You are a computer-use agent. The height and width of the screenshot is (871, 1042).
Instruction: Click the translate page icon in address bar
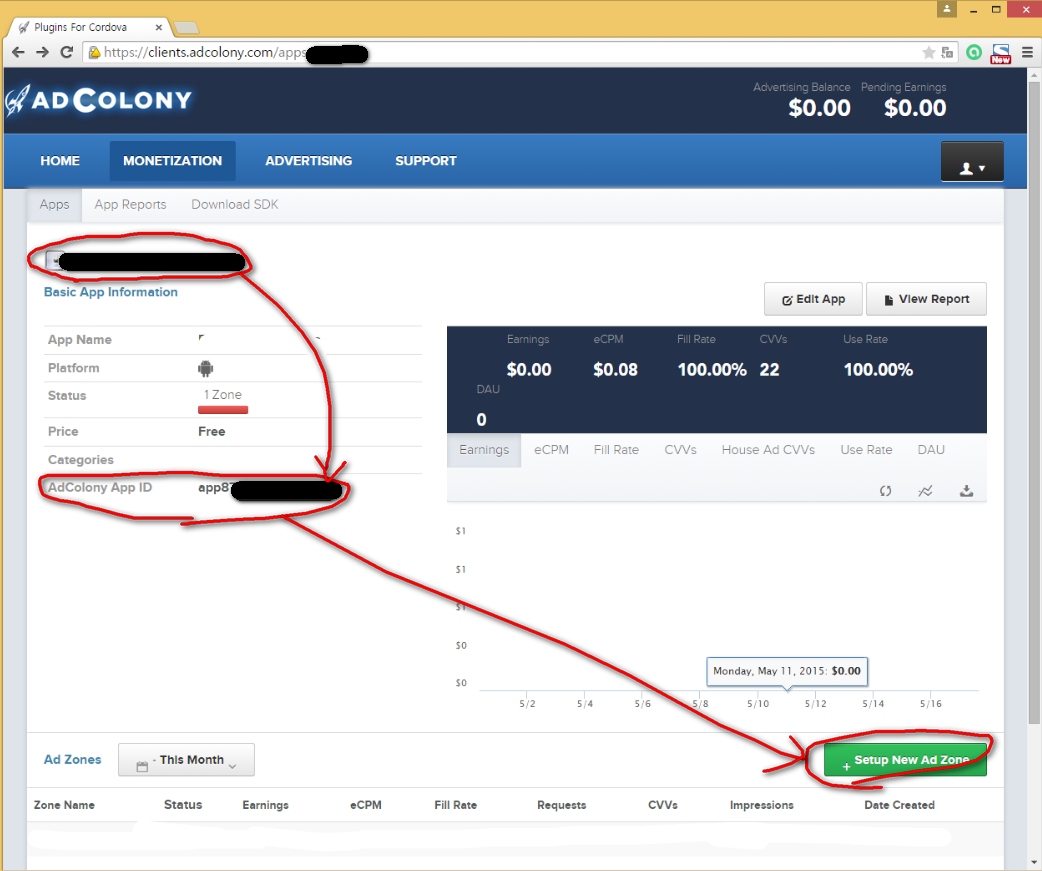[948, 52]
